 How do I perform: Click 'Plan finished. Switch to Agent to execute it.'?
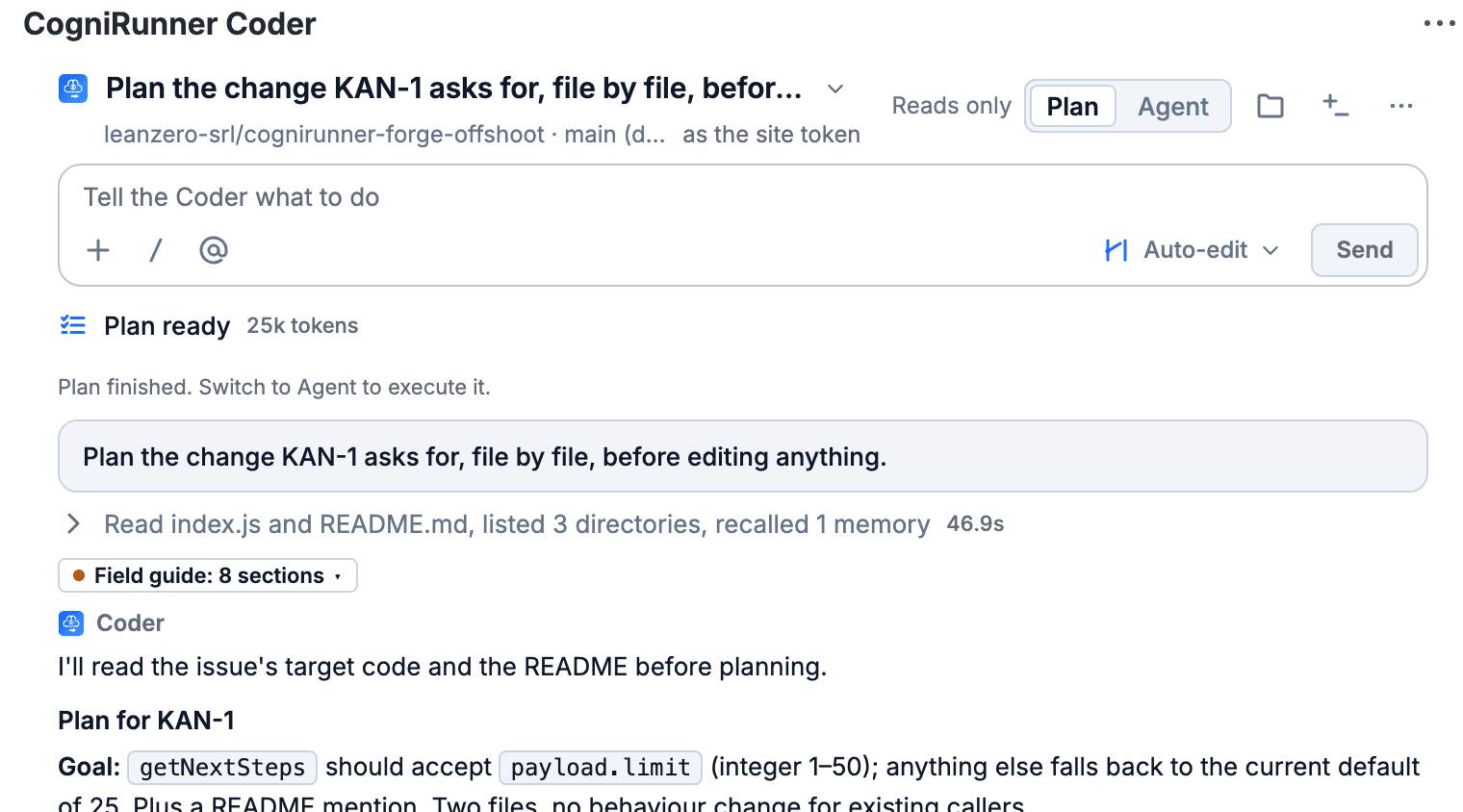pos(274,387)
